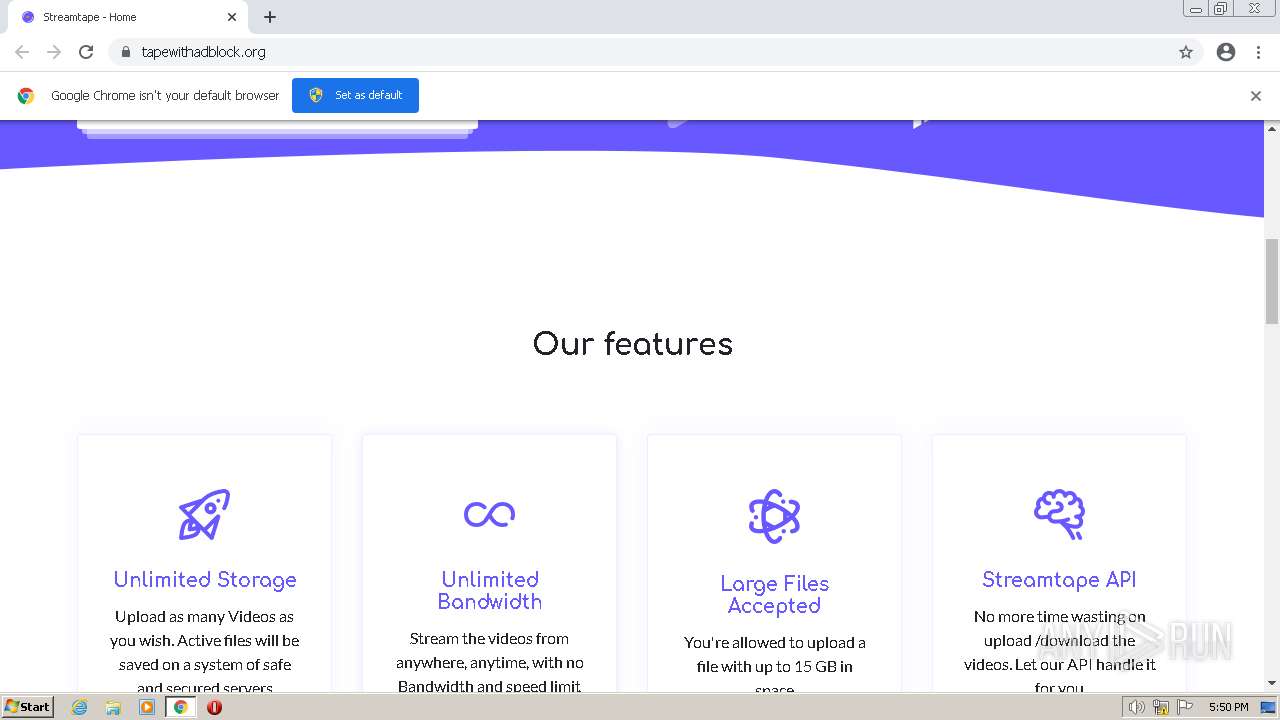Click the Chrome logo in the infobar

26,96
